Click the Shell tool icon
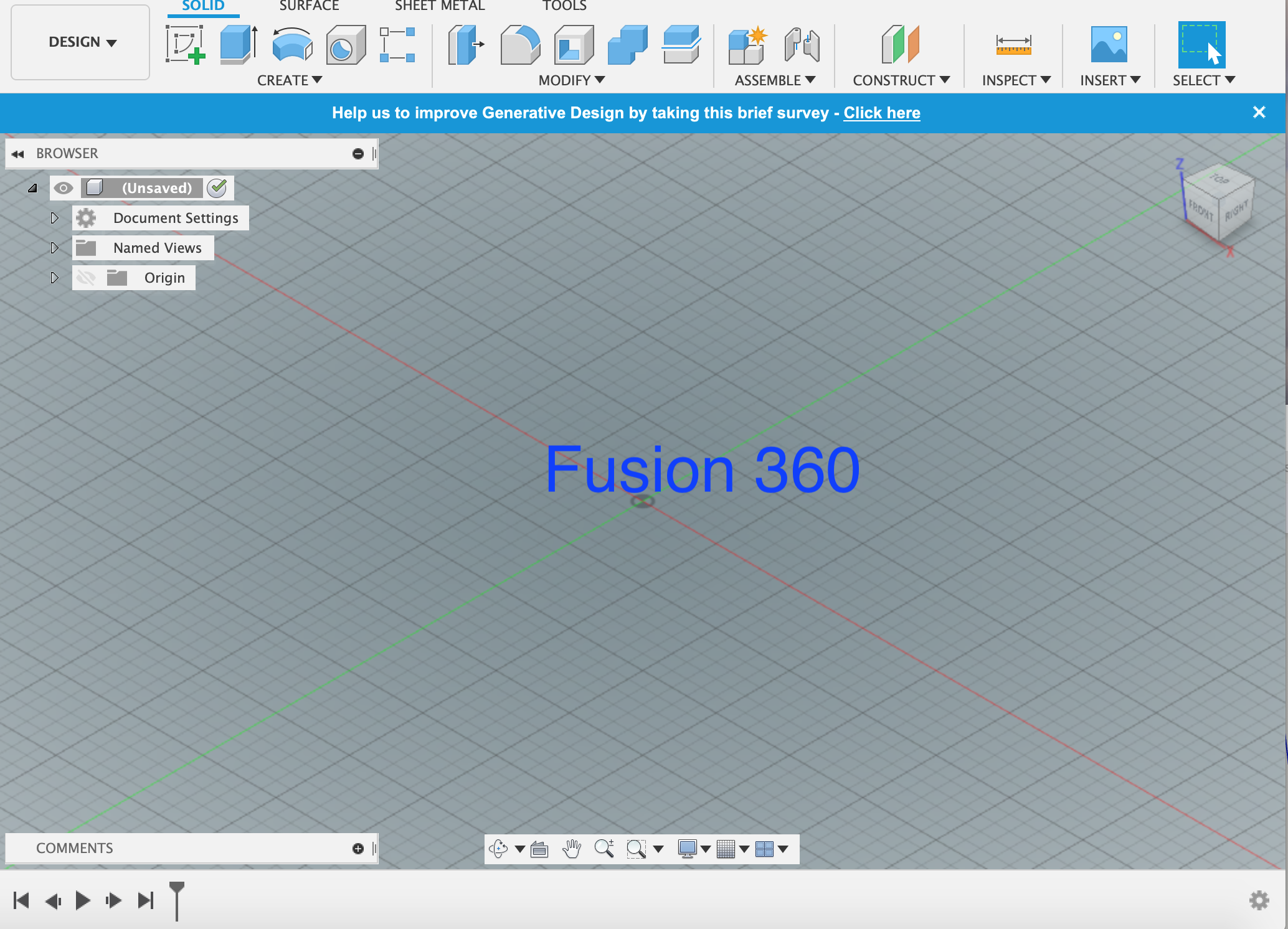The image size is (1288, 929). (x=574, y=45)
